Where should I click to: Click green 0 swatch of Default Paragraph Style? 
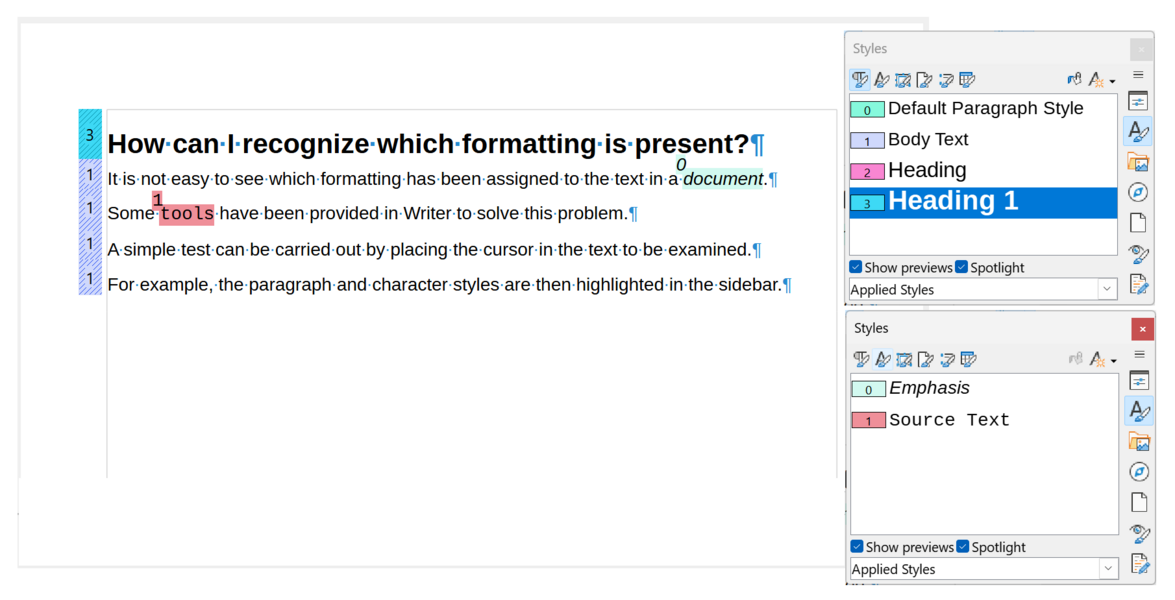click(867, 109)
